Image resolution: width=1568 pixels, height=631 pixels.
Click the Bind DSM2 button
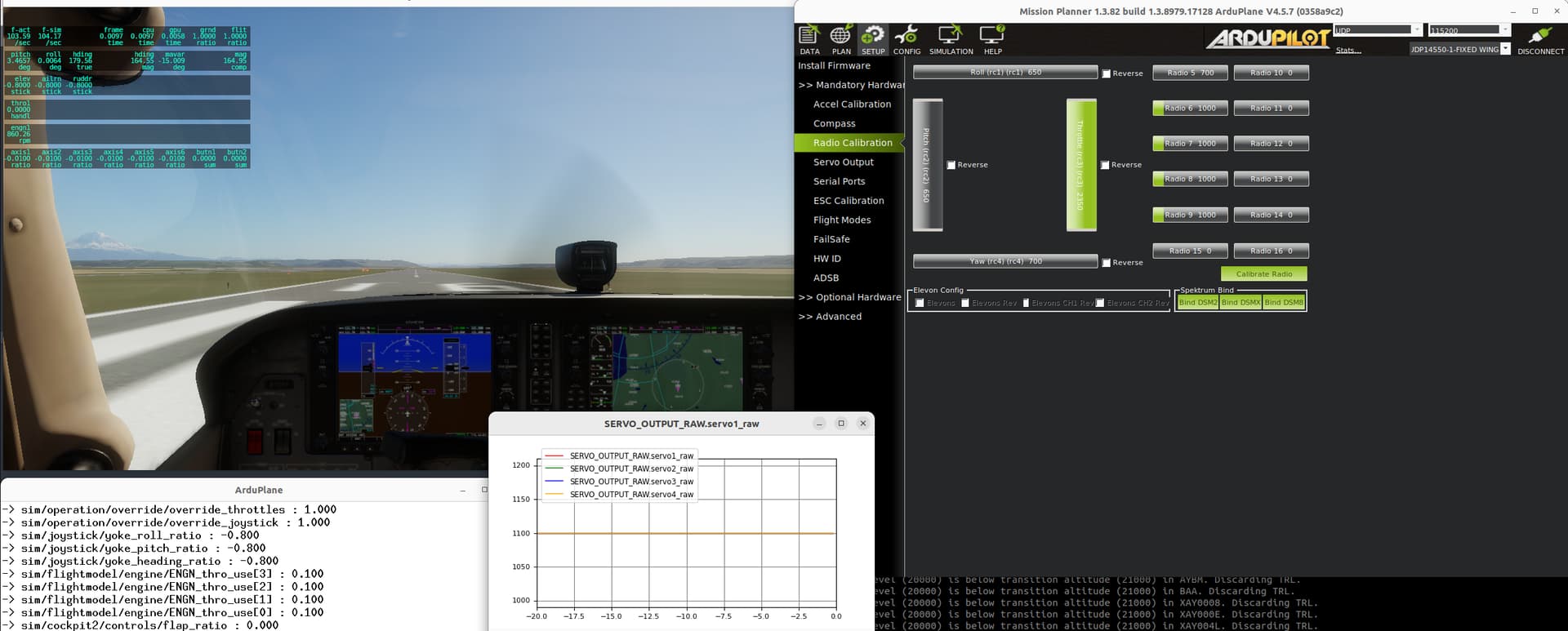[1197, 302]
